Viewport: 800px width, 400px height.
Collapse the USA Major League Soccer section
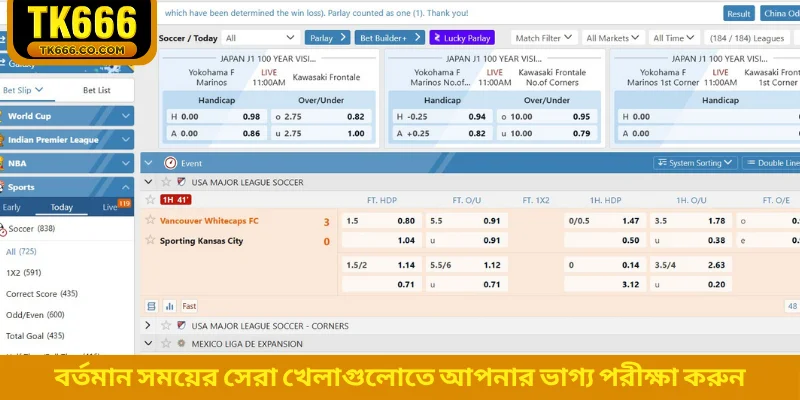pyautogui.click(x=148, y=182)
